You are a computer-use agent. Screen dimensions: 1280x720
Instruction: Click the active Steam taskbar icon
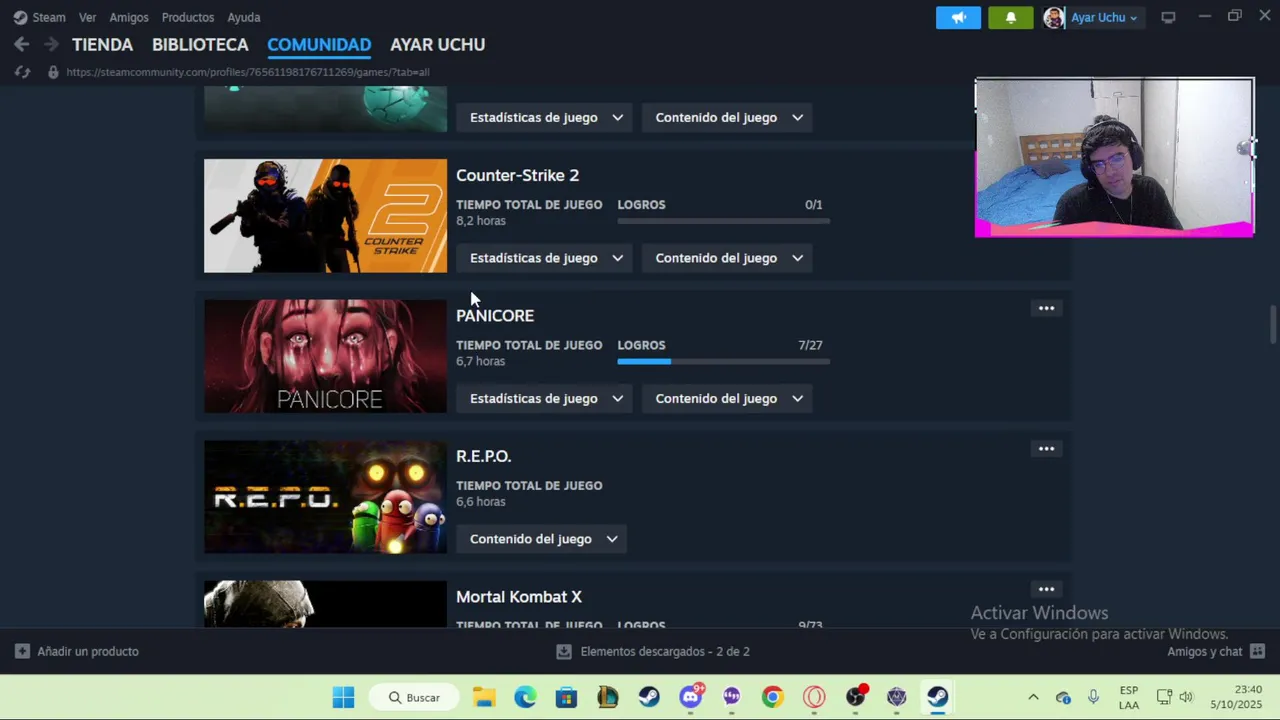click(x=937, y=697)
